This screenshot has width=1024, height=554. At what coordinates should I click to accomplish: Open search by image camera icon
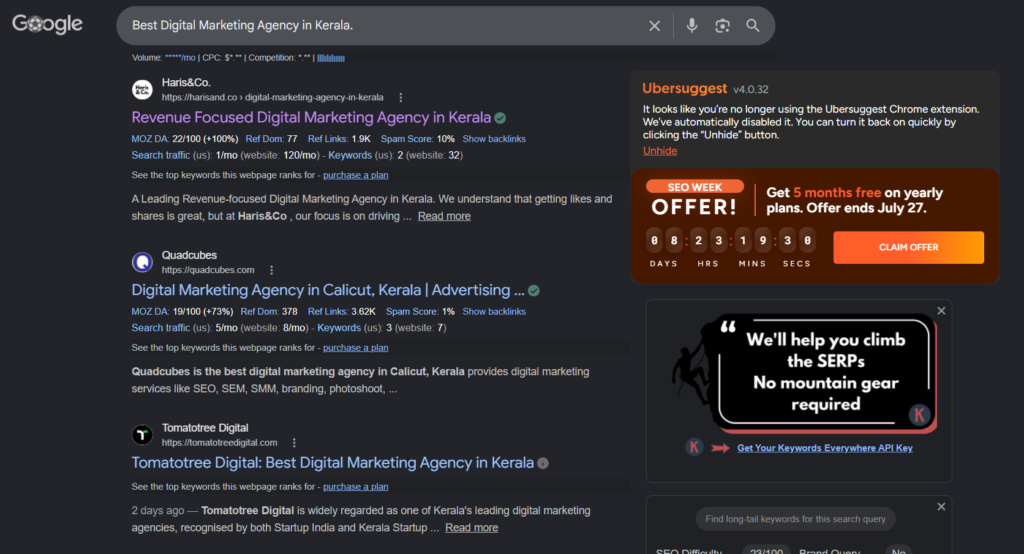tap(722, 25)
